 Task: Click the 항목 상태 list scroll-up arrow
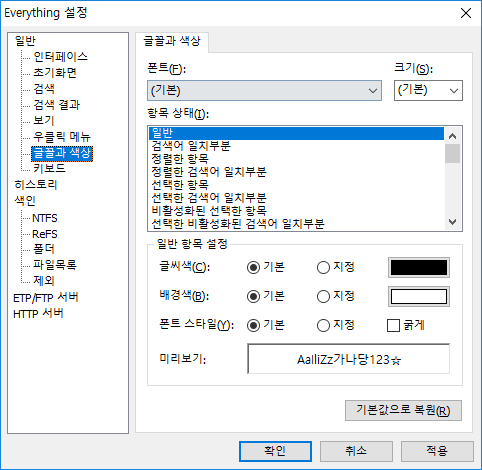(x=452, y=136)
